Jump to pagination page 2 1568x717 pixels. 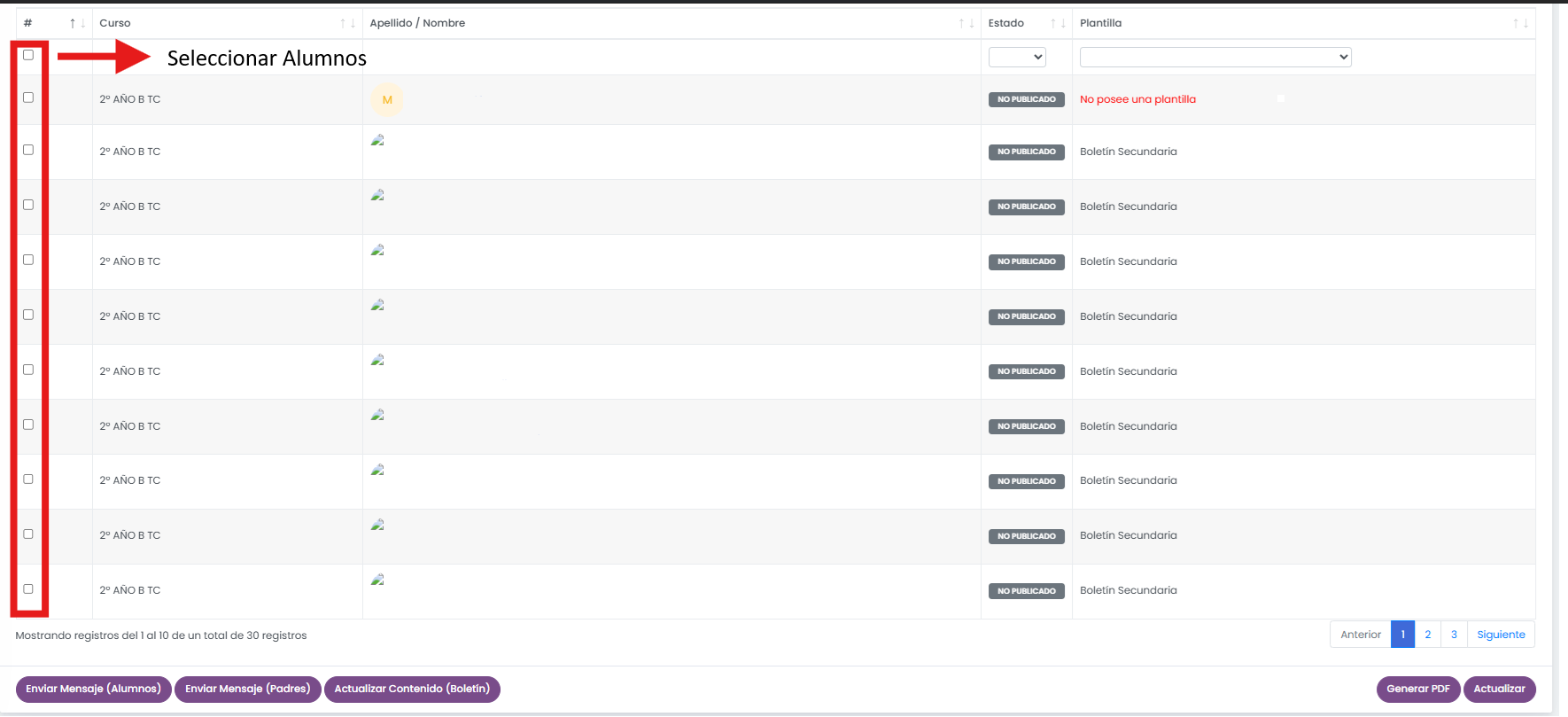pos(1428,635)
